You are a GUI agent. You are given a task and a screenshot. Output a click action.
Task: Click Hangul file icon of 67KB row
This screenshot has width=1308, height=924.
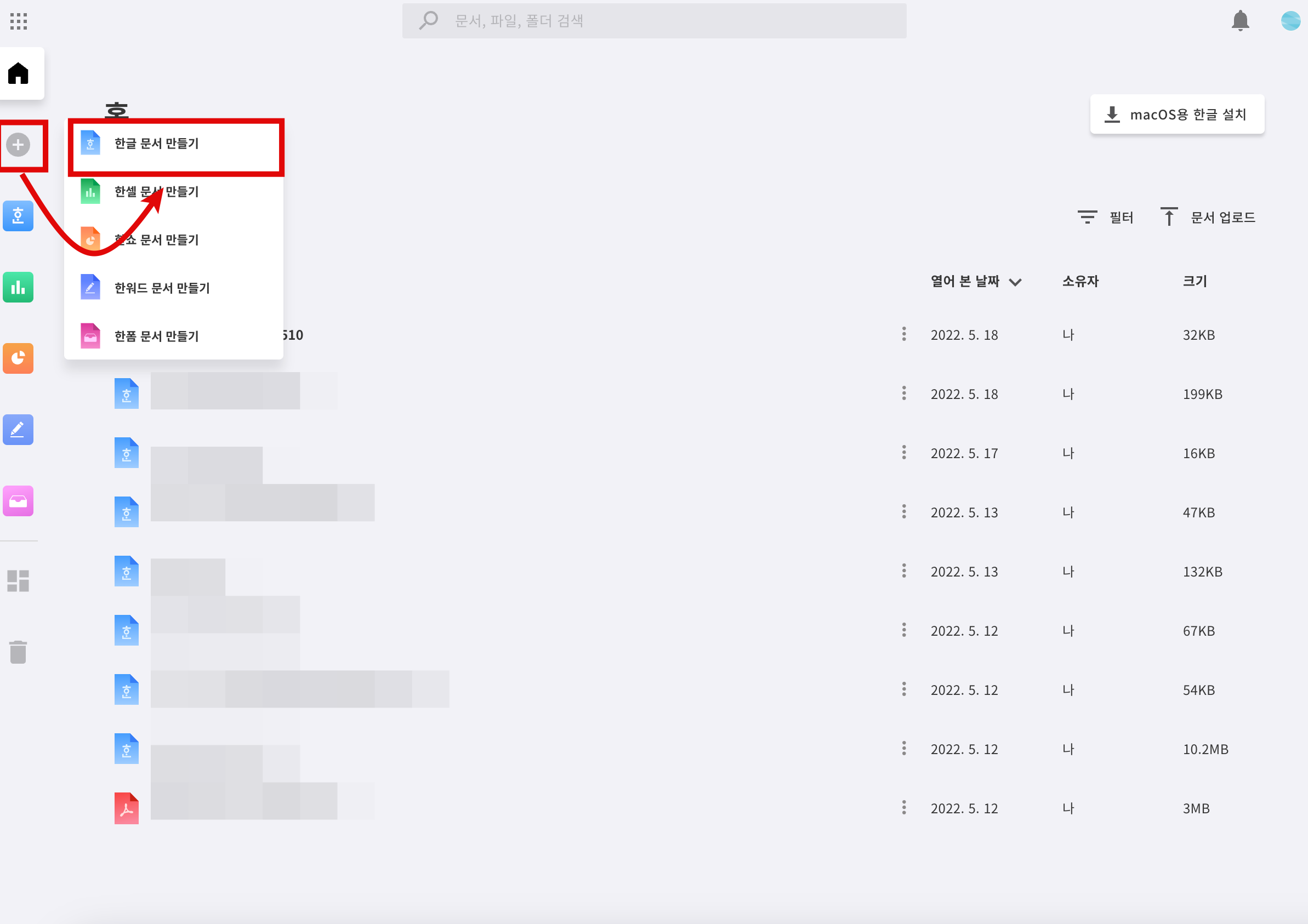tap(127, 631)
